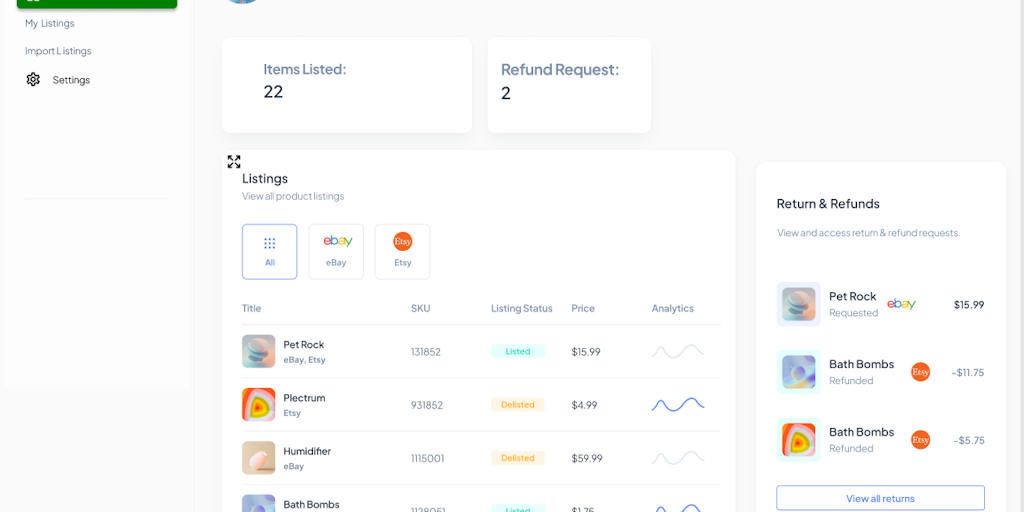Viewport: 1024px width, 512px height.
Task: Filter listings by the Etsy tab
Action: pyautogui.click(x=402, y=252)
